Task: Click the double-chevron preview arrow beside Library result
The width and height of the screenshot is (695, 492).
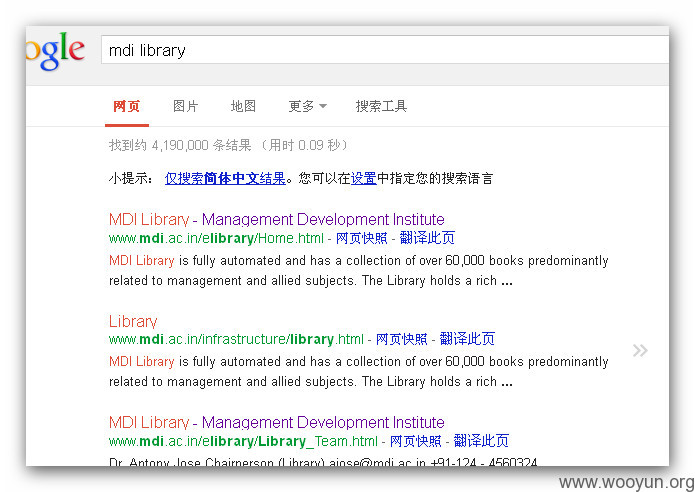Action: [x=640, y=351]
